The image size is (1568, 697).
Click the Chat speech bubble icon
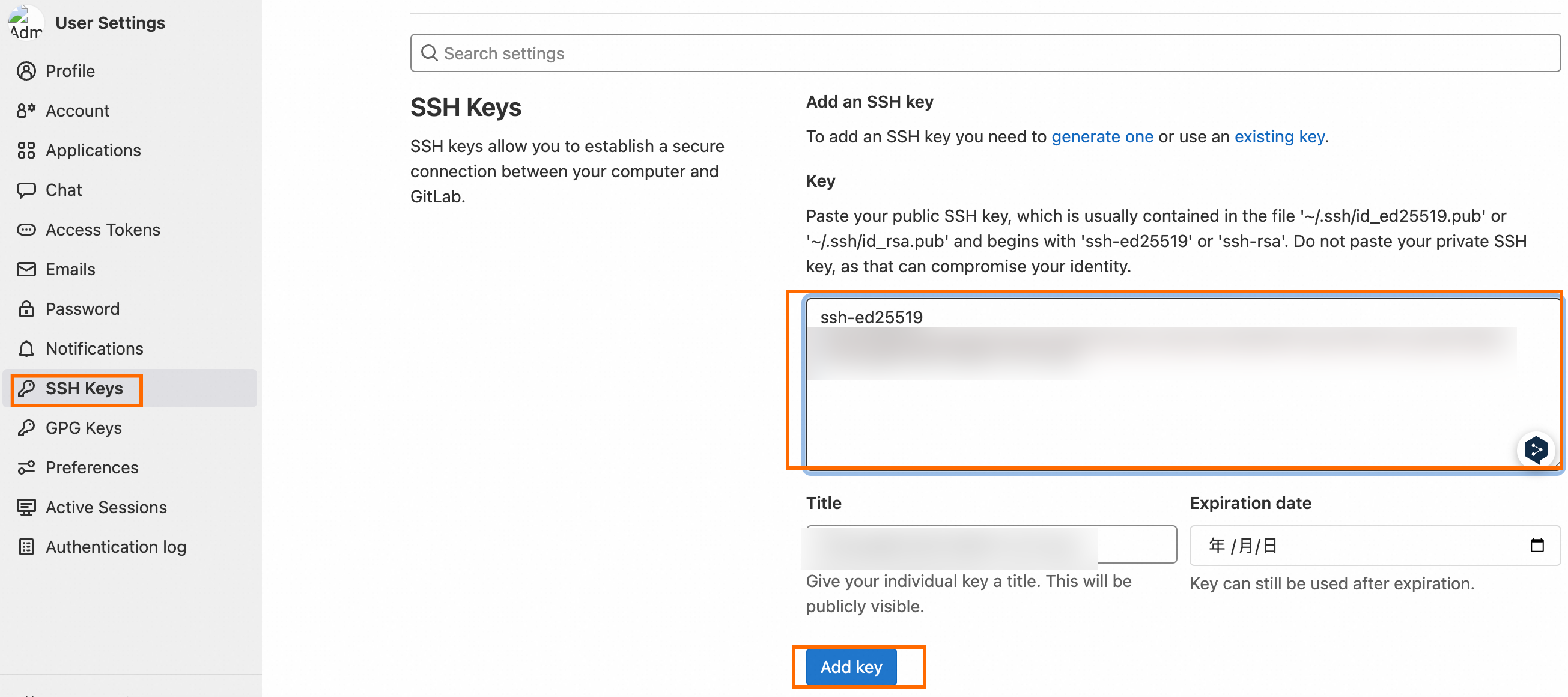tap(26, 190)
